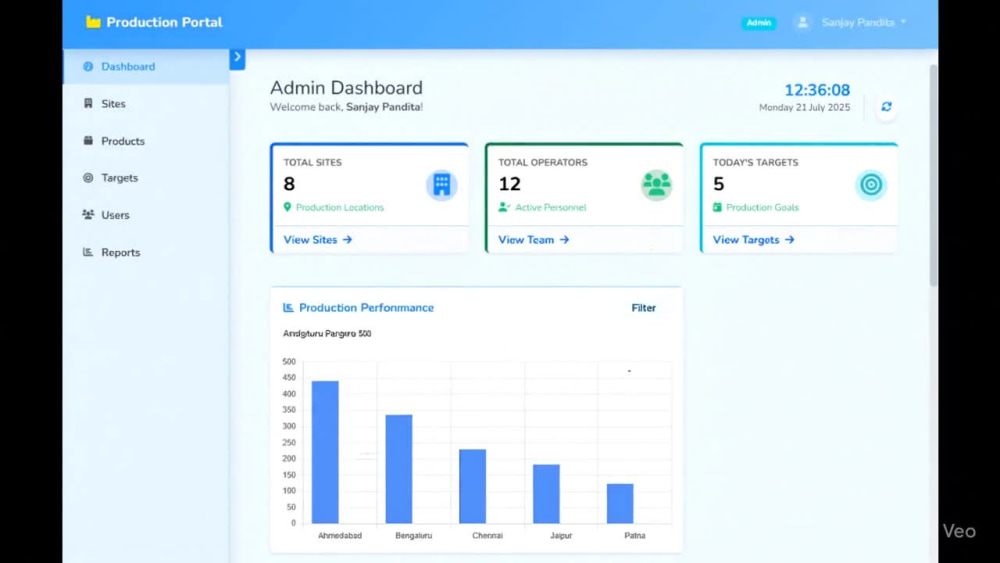Image resolution: width=1000 pixels, height=563 pixels.
Task: Open the Products menu item
Action: [x=147, y=141]
